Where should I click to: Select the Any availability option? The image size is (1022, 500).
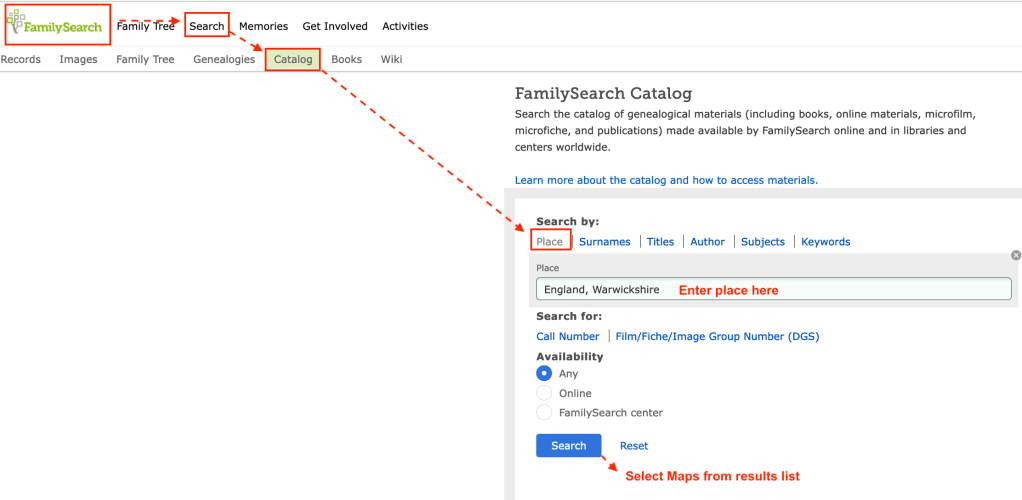[x=544, y=374]
